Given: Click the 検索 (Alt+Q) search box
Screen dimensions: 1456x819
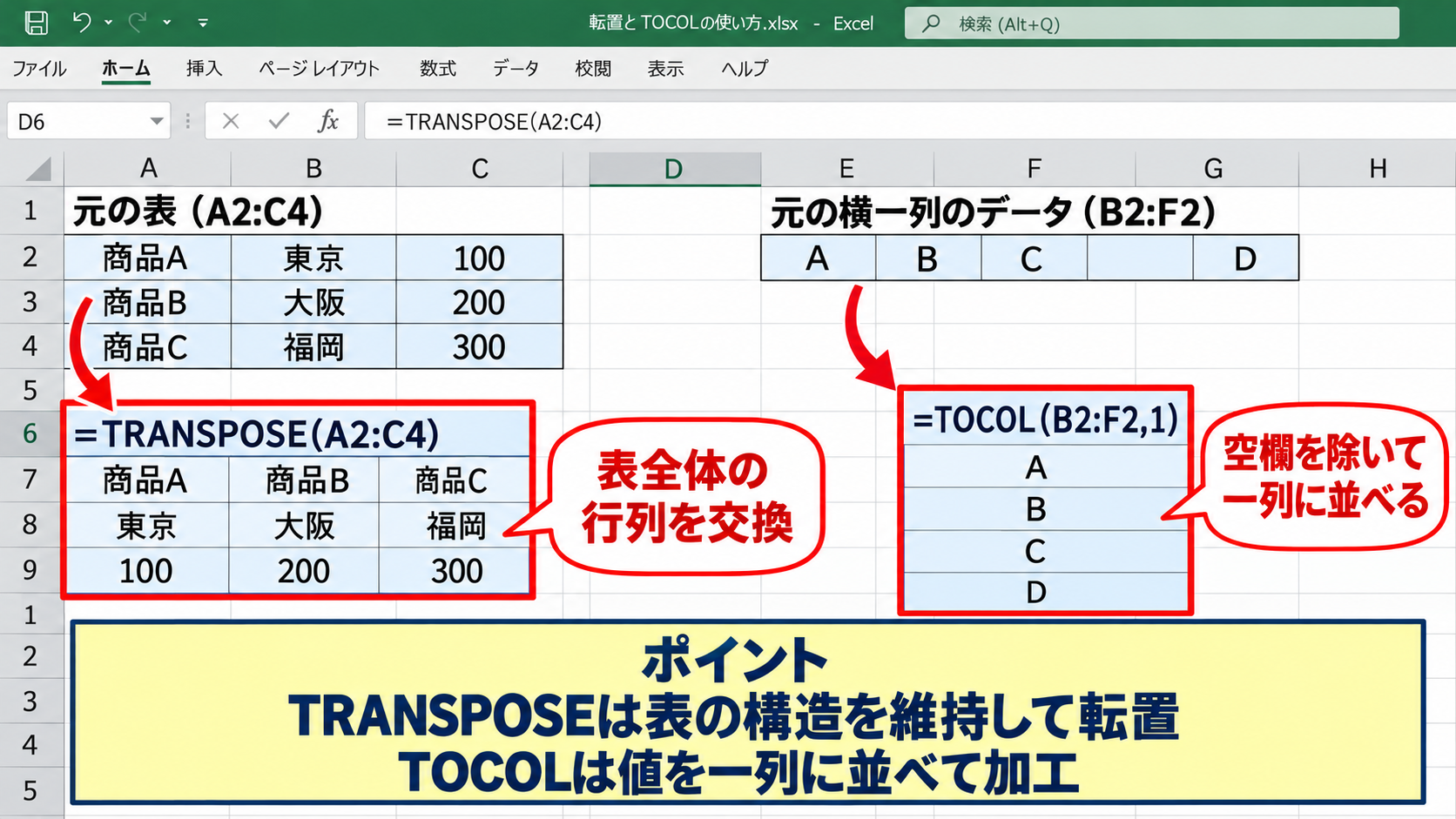Looking at the screenshot, I should click(1151, 23).
